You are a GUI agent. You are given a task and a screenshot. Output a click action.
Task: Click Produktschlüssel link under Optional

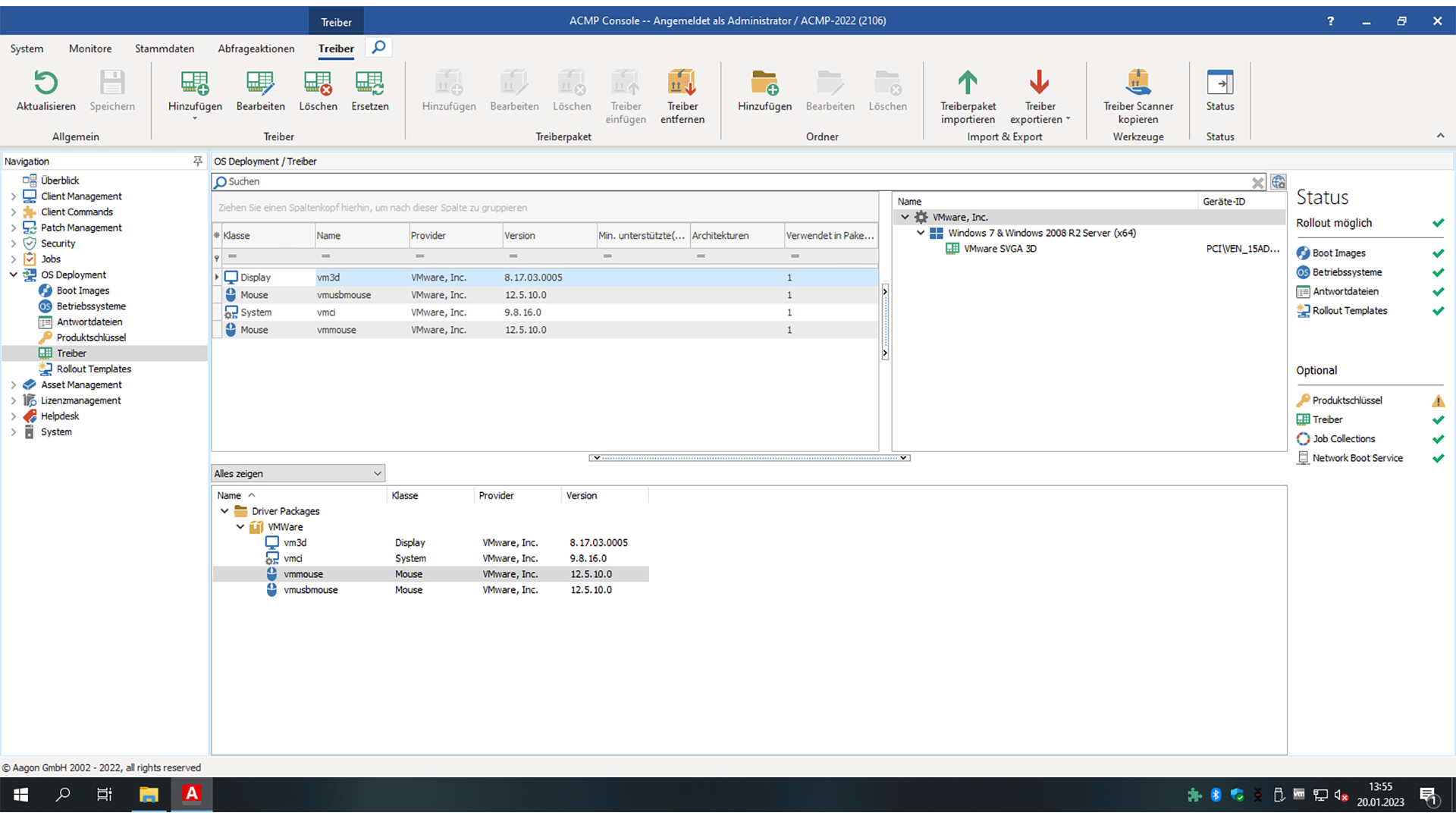[1347, 400]
